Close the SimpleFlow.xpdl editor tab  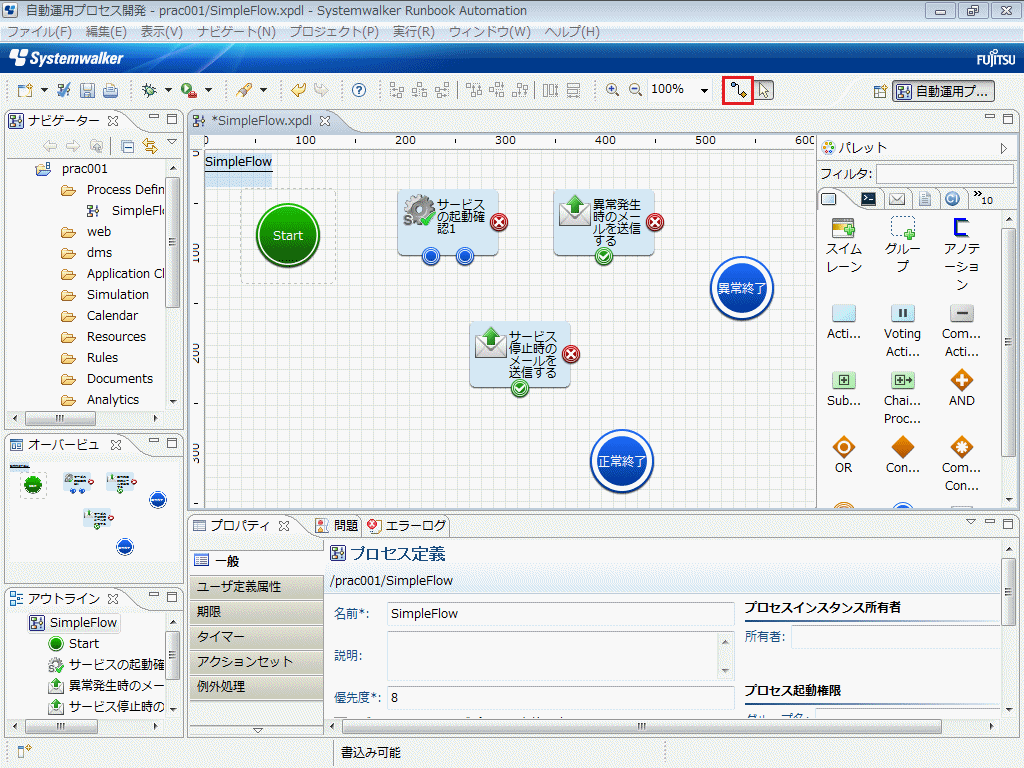tap(325, 121)
